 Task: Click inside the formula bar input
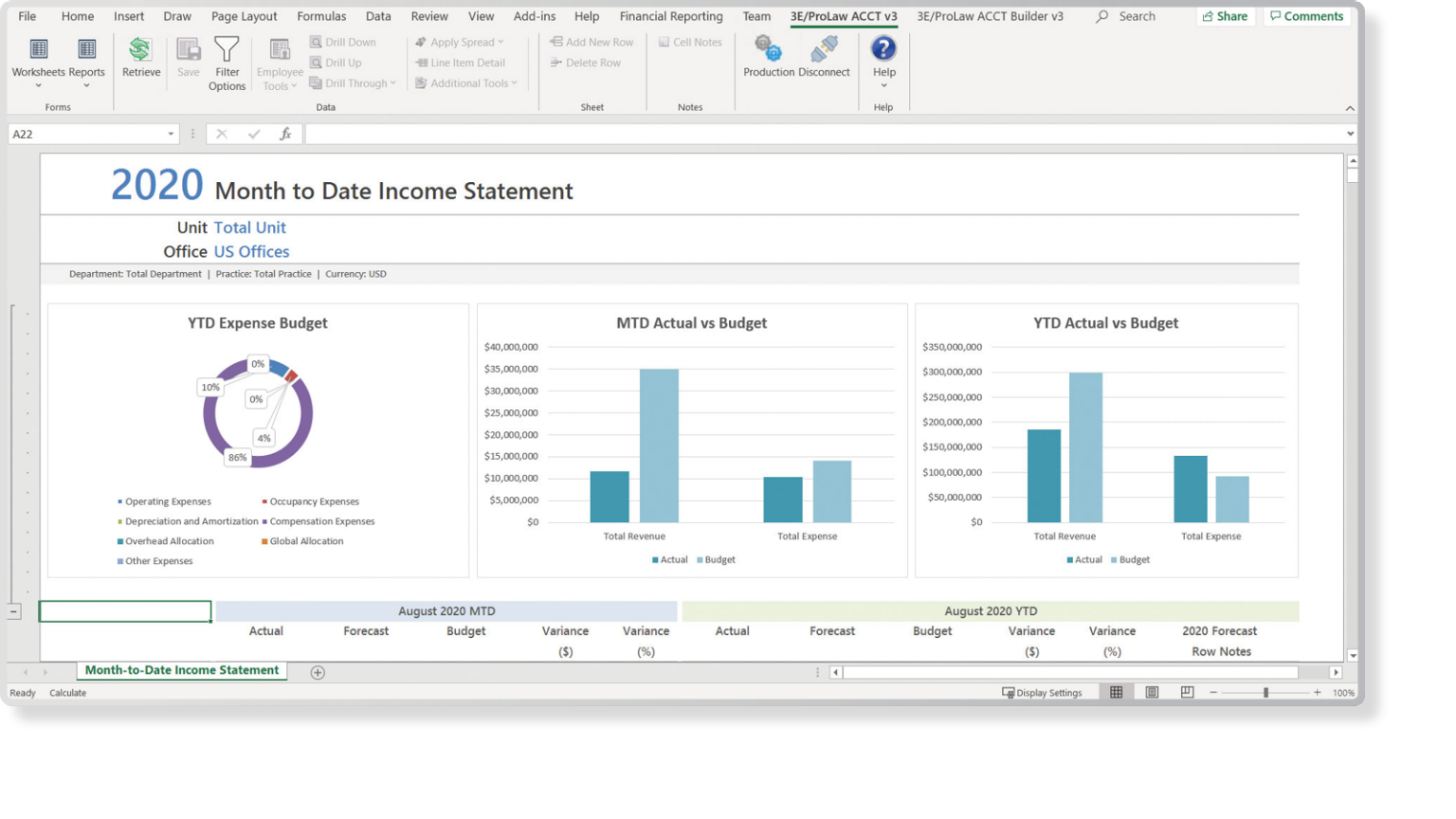(825, 135)
